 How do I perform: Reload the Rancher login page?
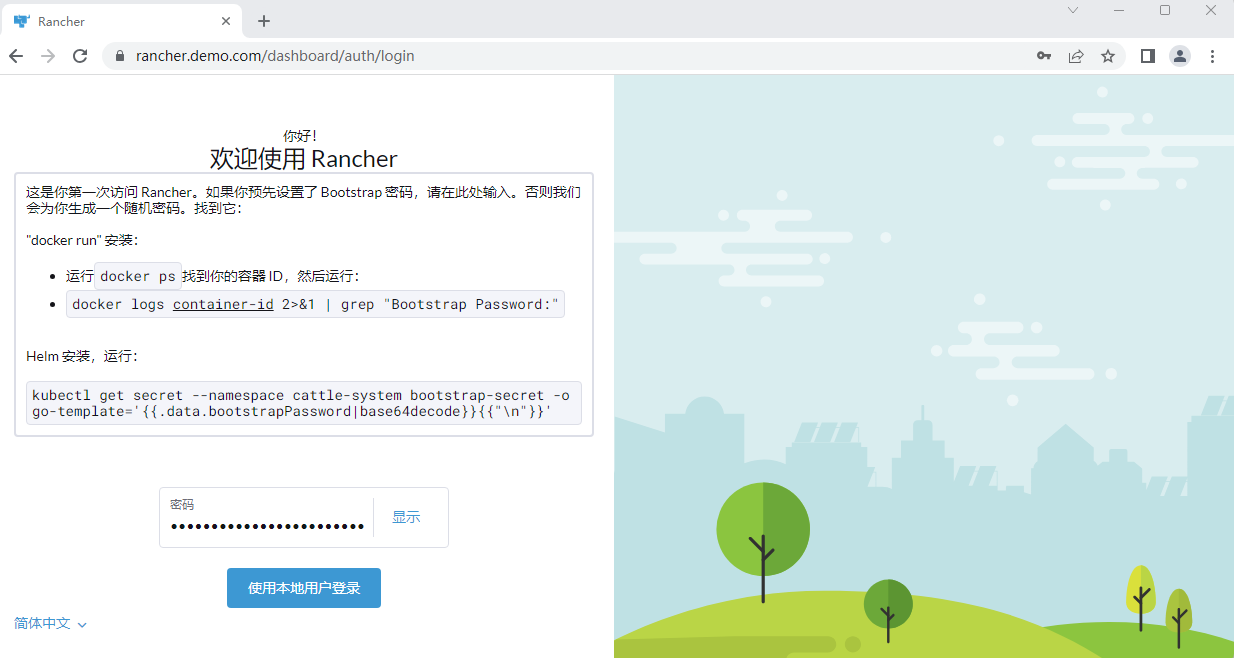click(x=80, y=56)
